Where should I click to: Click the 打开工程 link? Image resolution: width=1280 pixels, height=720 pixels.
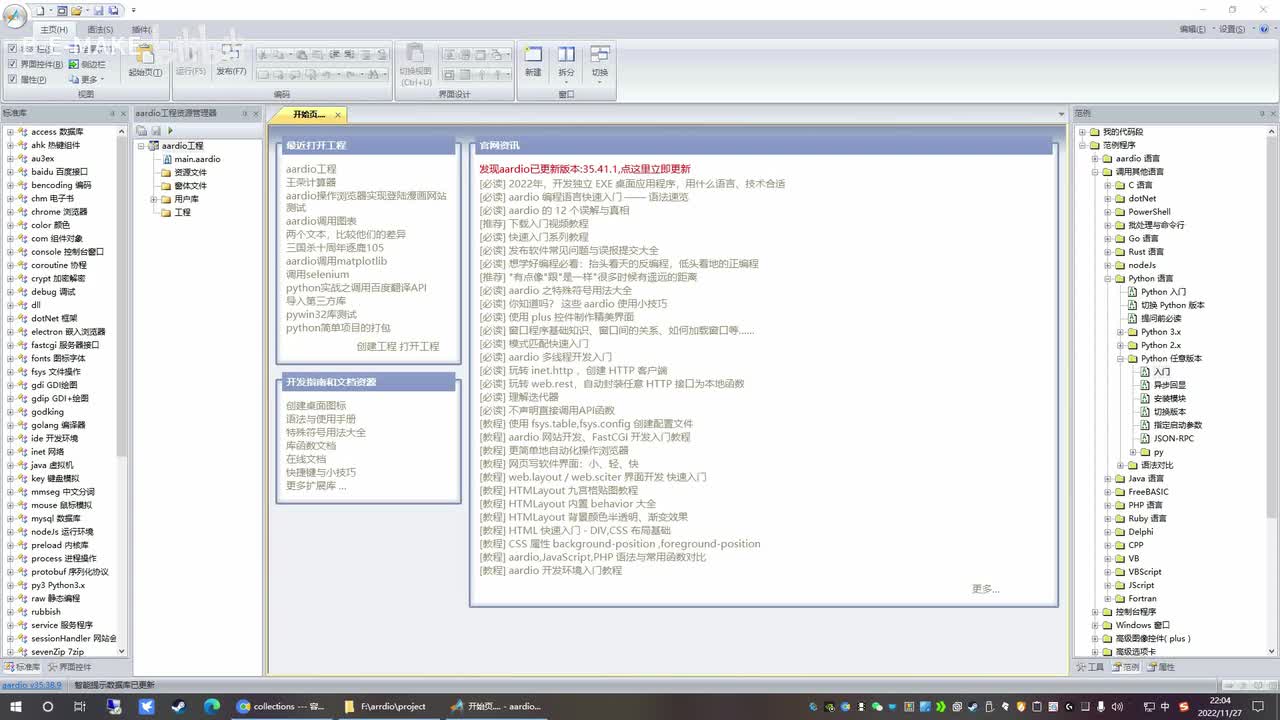tap(419, 346)
